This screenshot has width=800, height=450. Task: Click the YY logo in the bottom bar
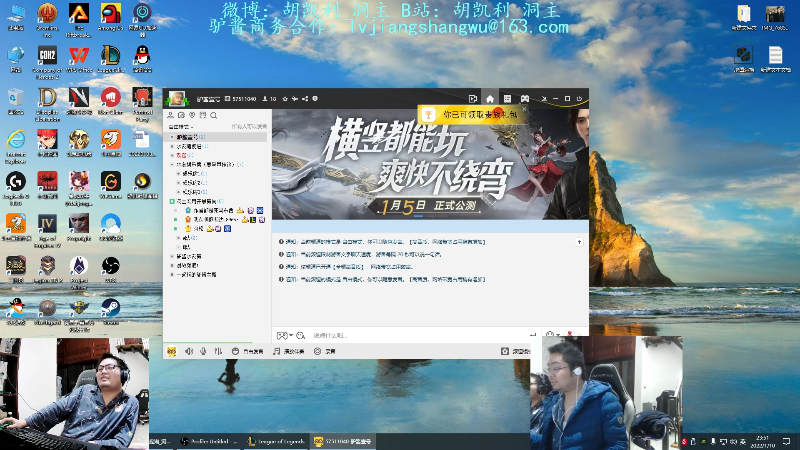[x=171, y=352]
